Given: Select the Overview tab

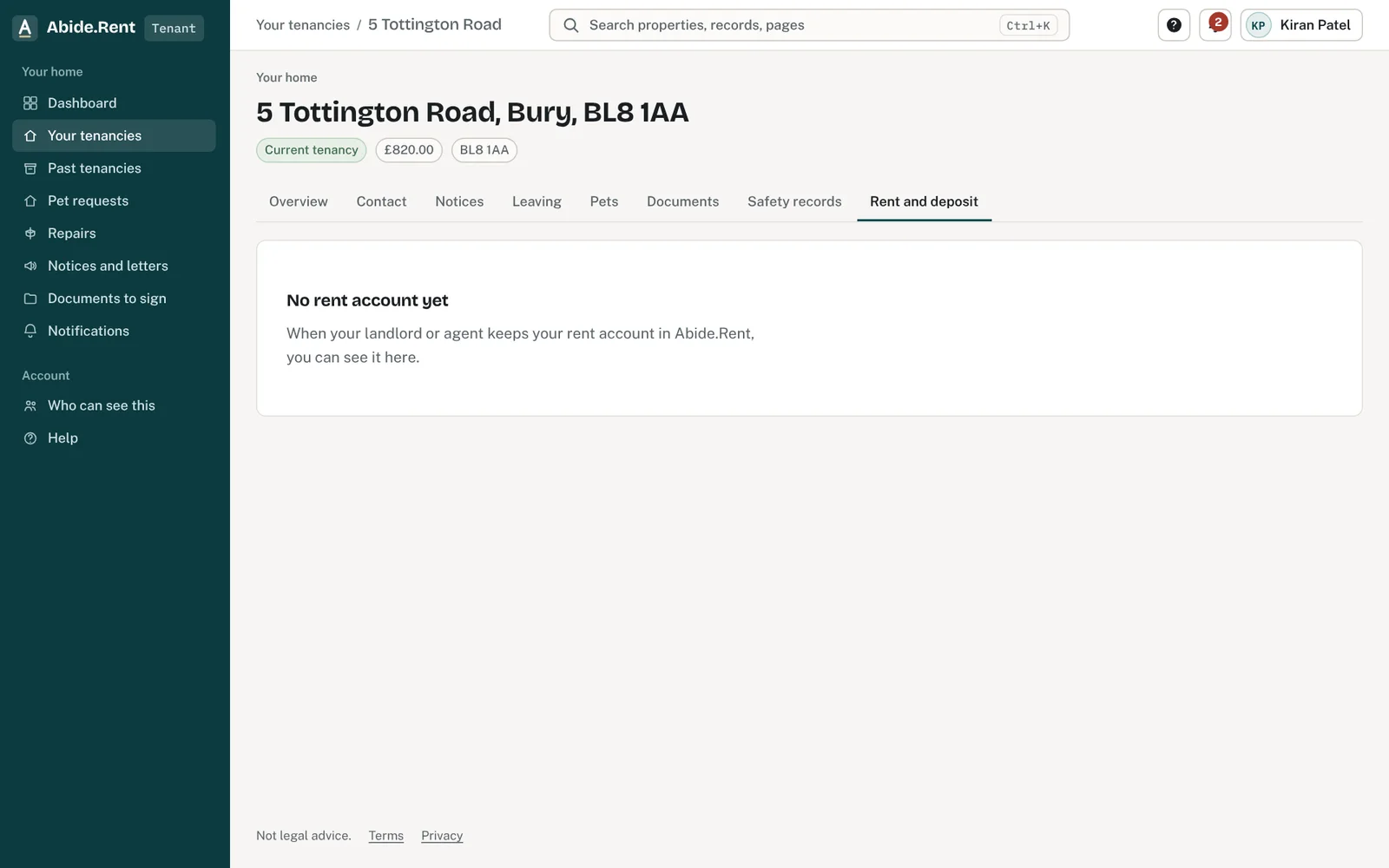Looking at the screenshot, I should [x=299, y=201].
